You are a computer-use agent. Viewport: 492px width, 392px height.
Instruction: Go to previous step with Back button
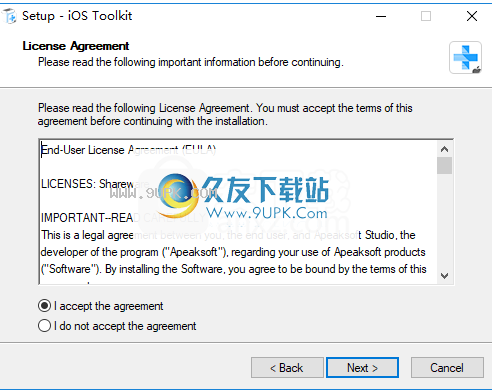tap(287, 368)
